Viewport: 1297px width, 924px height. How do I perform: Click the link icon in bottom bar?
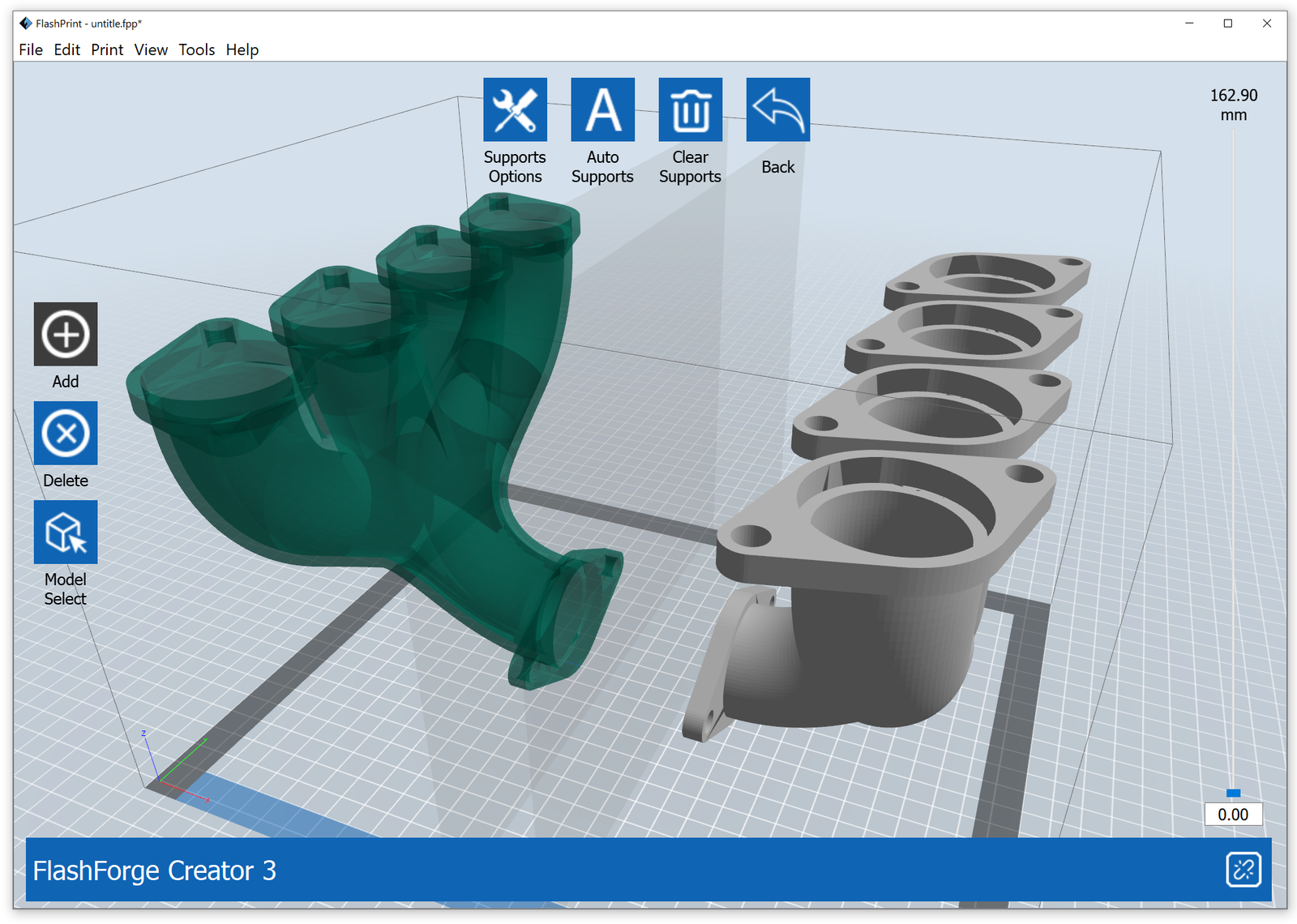1243,870
